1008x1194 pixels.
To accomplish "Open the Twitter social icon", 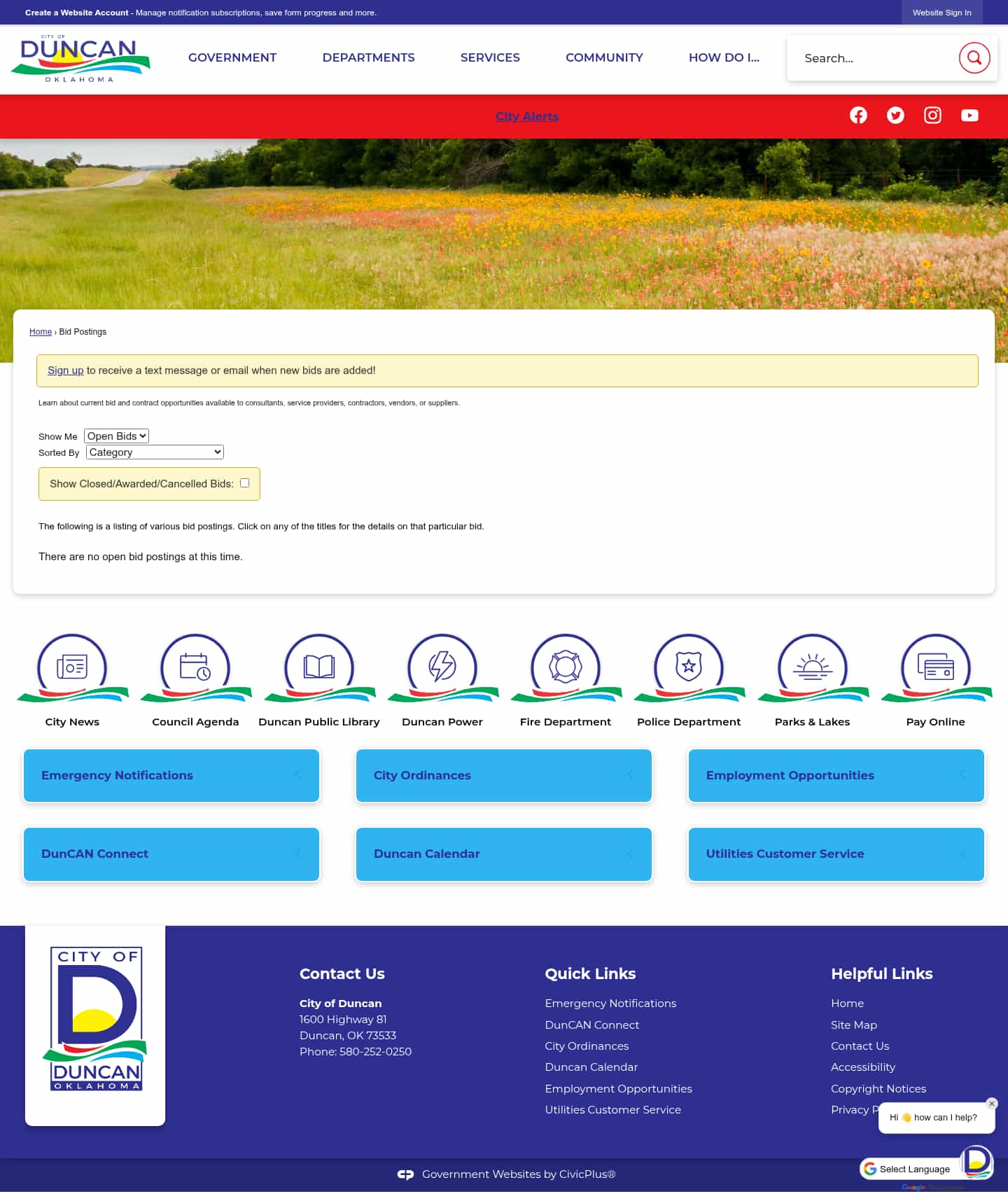I will [895, 116].
